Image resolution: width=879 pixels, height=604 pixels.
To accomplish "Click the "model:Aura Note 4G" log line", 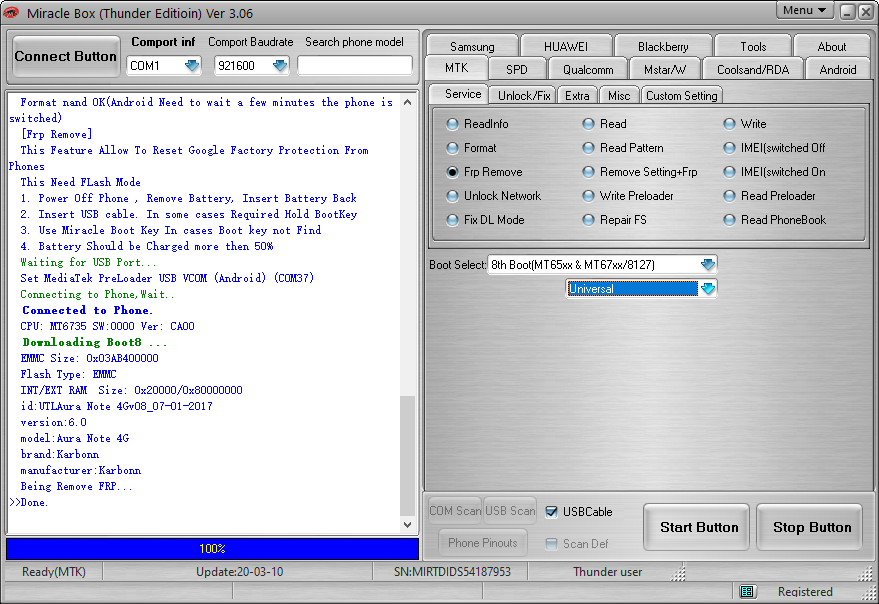I will pyautogui.click(x=75, y=438).
